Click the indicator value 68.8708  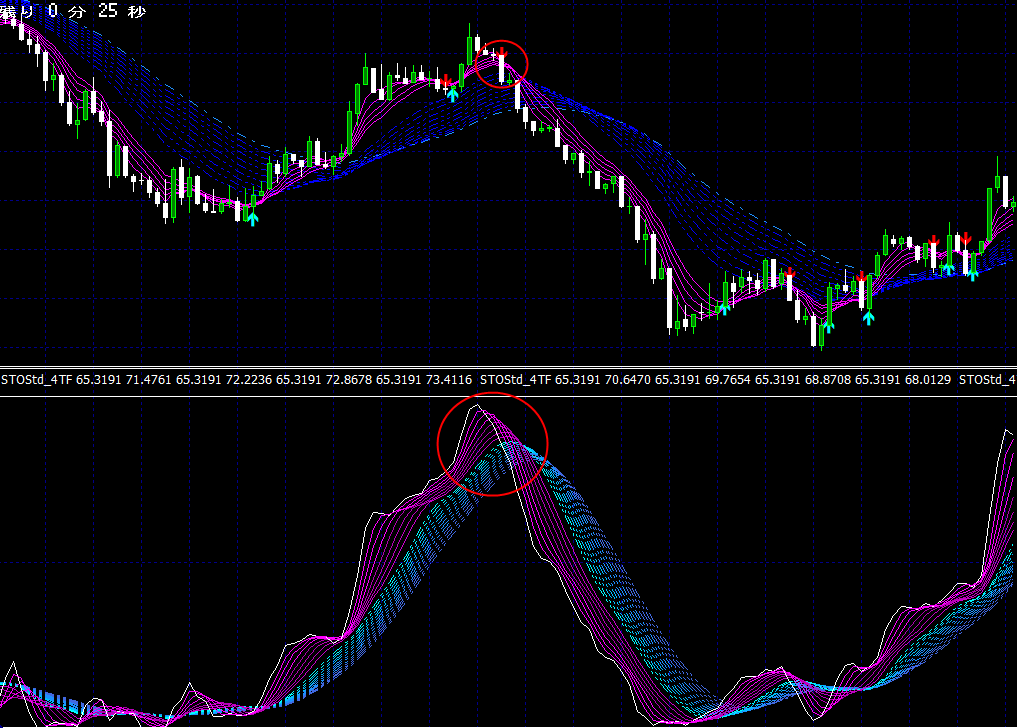point(828,380)
